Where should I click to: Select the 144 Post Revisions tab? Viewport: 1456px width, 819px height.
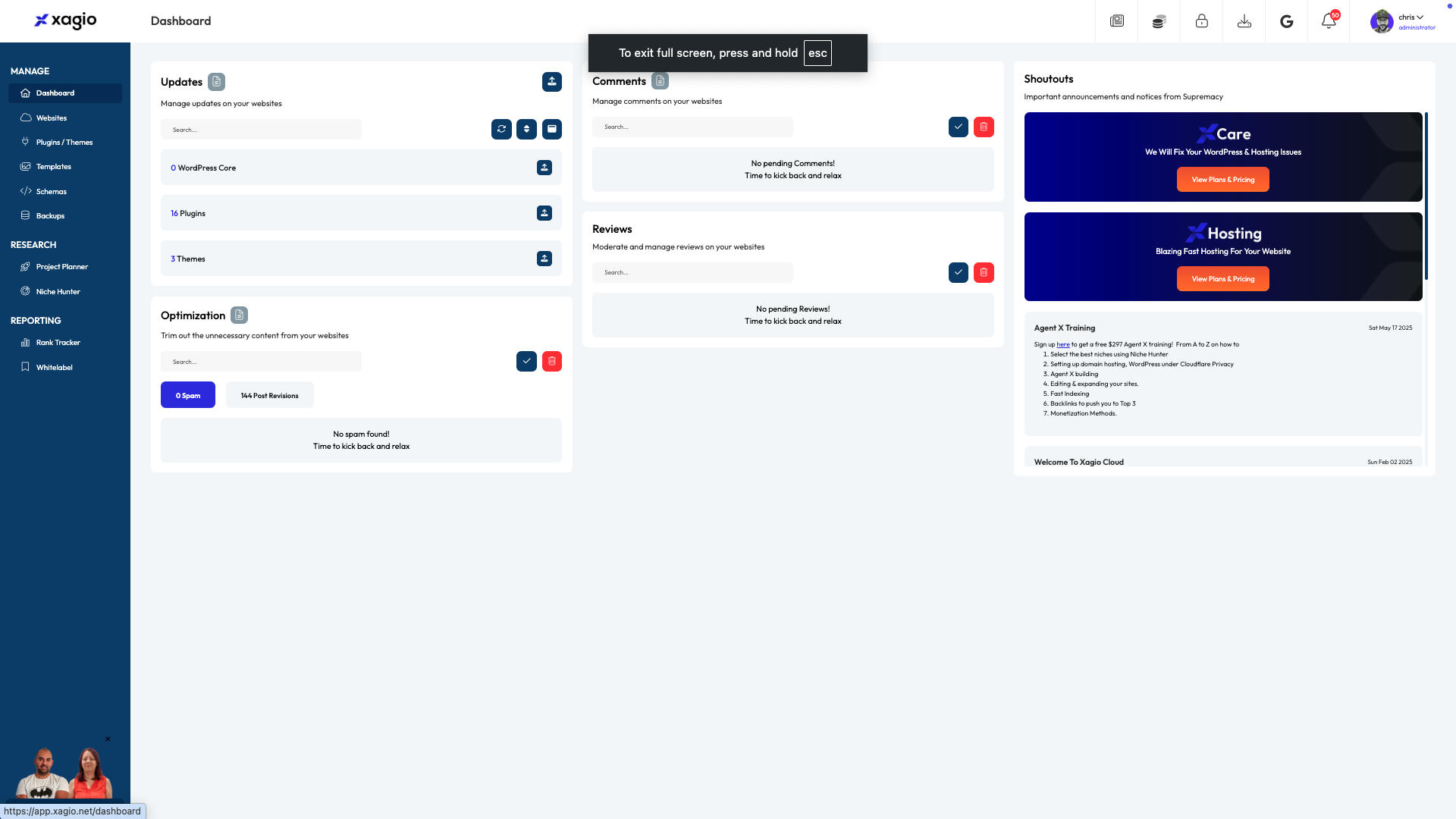[269, 395]
